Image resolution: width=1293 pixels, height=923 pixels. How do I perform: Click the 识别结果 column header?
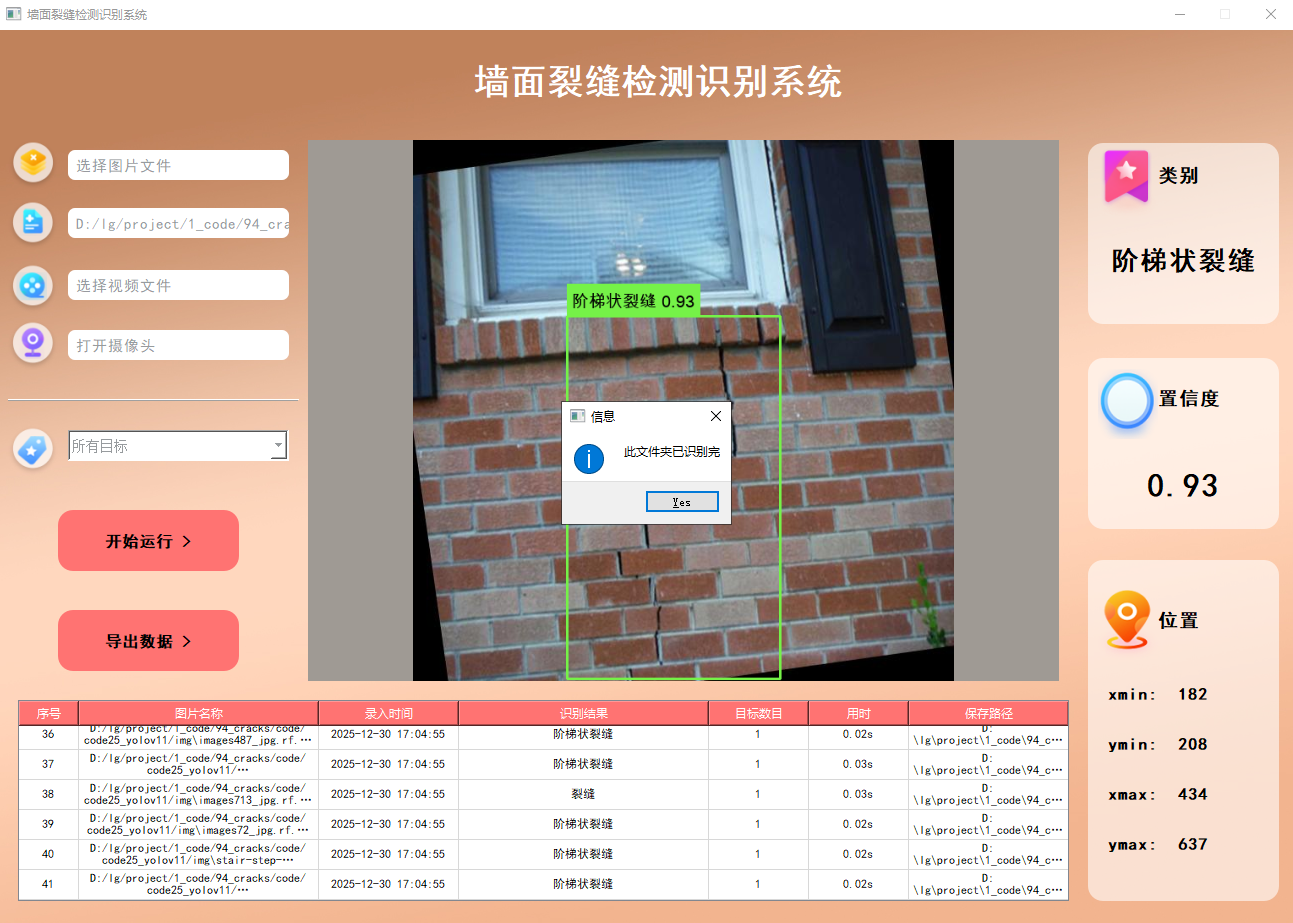point(583,714)
